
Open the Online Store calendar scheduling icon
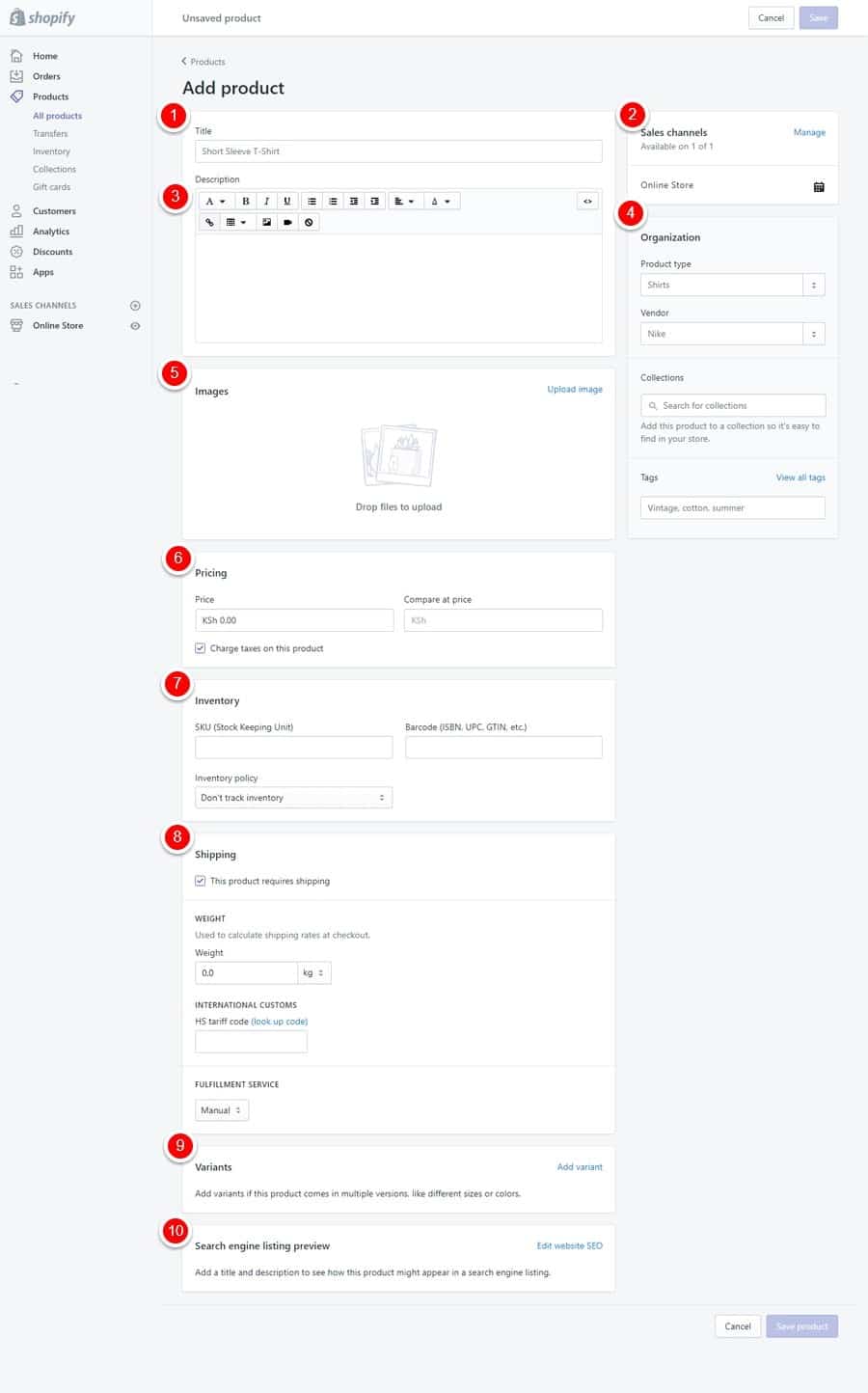tap(818, 186)
